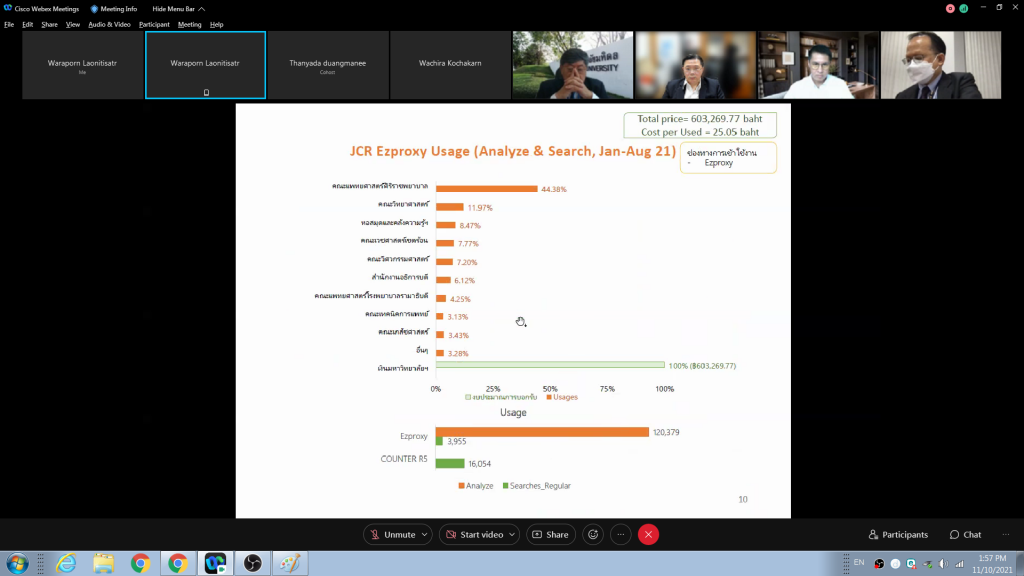Unmute the microphone
Viewport: 1024px width, 576px height.
click(x=392, y=535)
